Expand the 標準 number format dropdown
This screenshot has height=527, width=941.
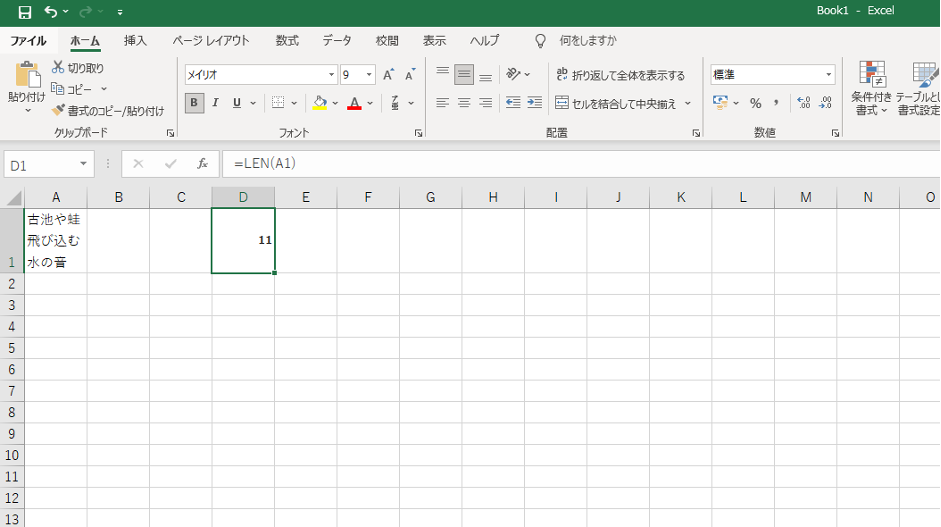point(829,75)
